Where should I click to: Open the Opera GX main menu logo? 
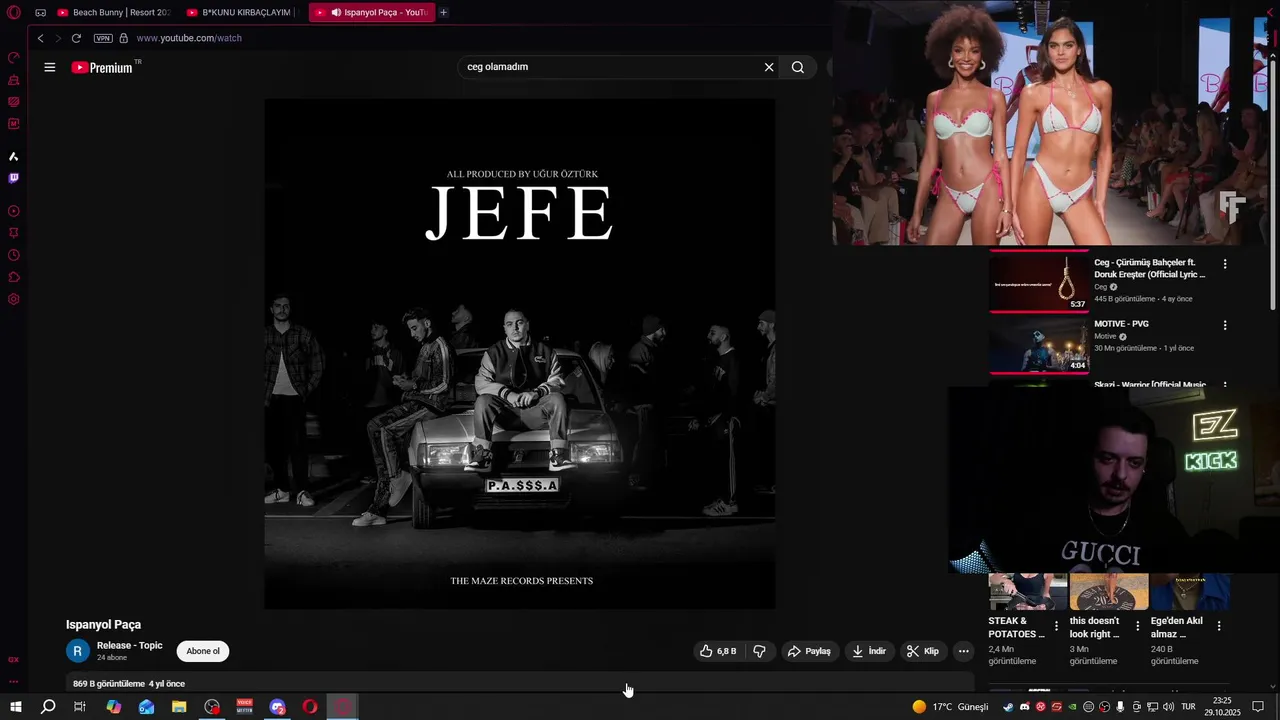(14, 13)
